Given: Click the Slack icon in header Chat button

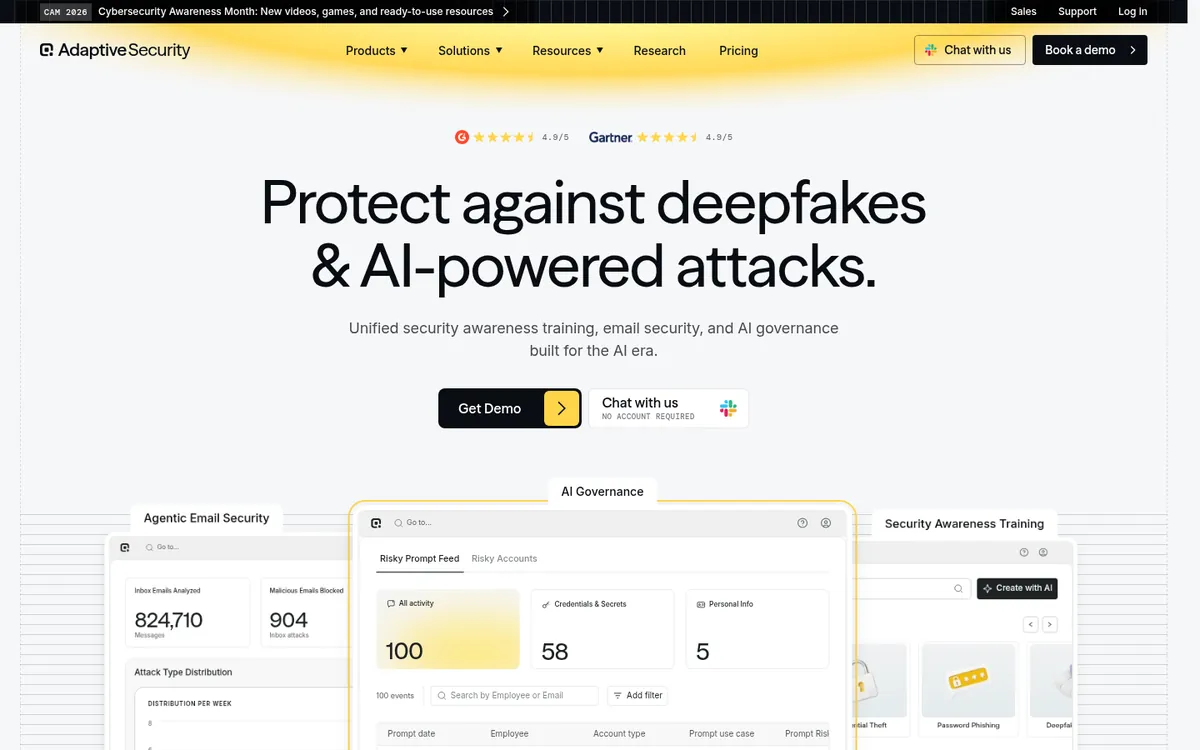Looking at the screenshot, I should pyautogui.click(x=931, y=50).
